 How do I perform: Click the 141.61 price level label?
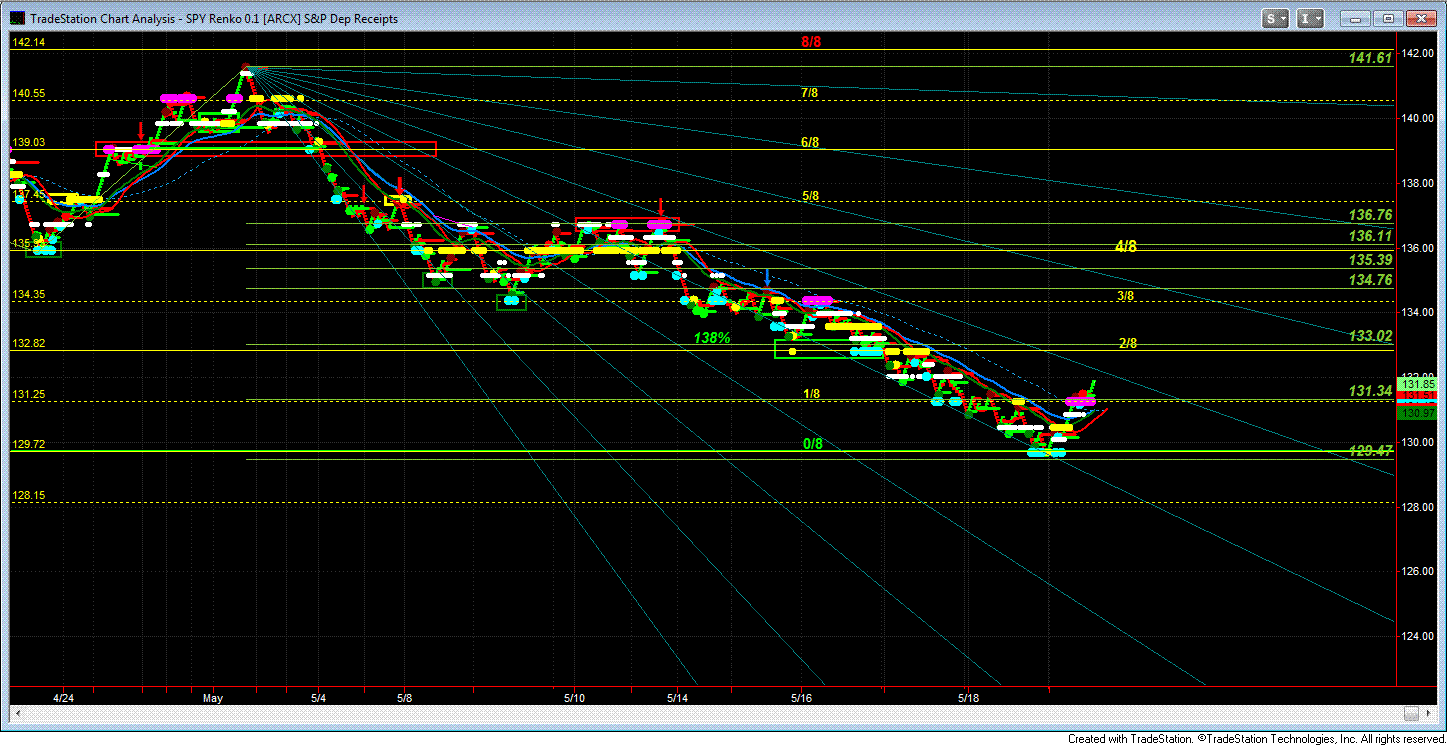(x=1370, y=58)
